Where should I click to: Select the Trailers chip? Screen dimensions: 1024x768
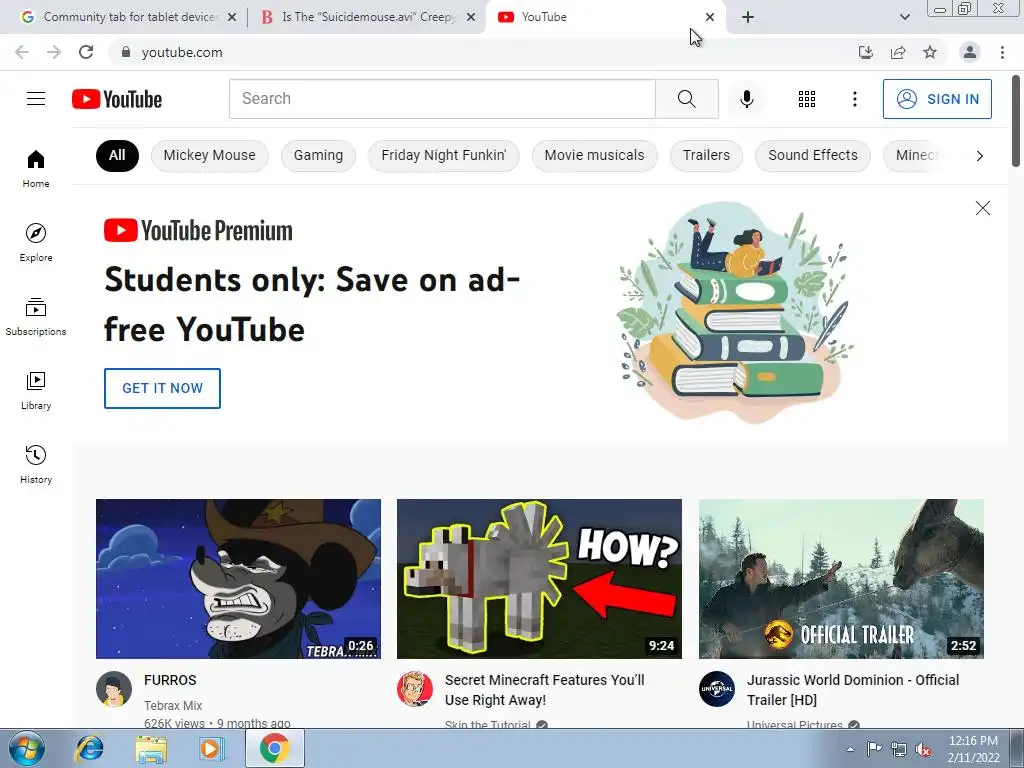pyautogui.click(x=706, y=155)
